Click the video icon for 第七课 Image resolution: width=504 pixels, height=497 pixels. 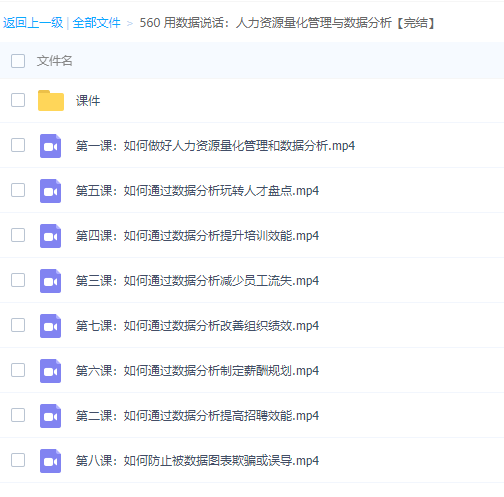(51, 326)
